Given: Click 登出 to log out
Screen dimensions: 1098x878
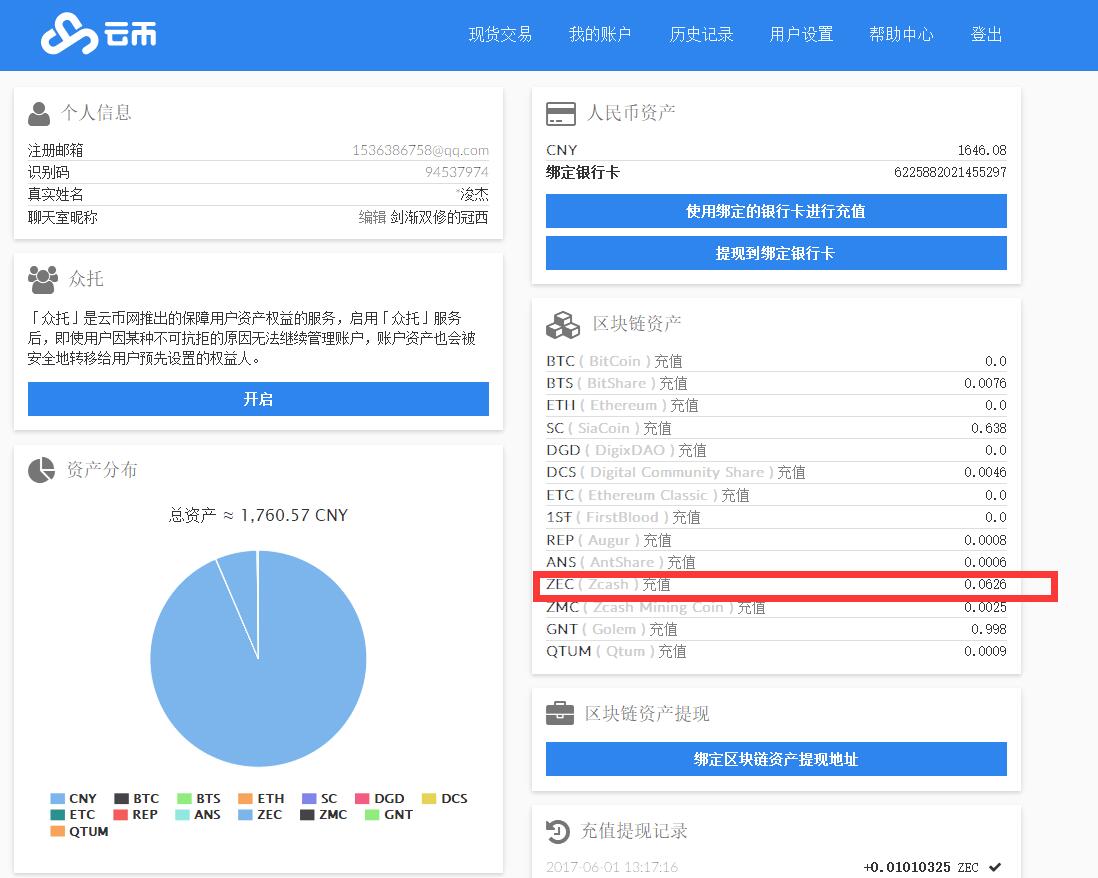Looking at the screenshot, I should coord(986,34).
